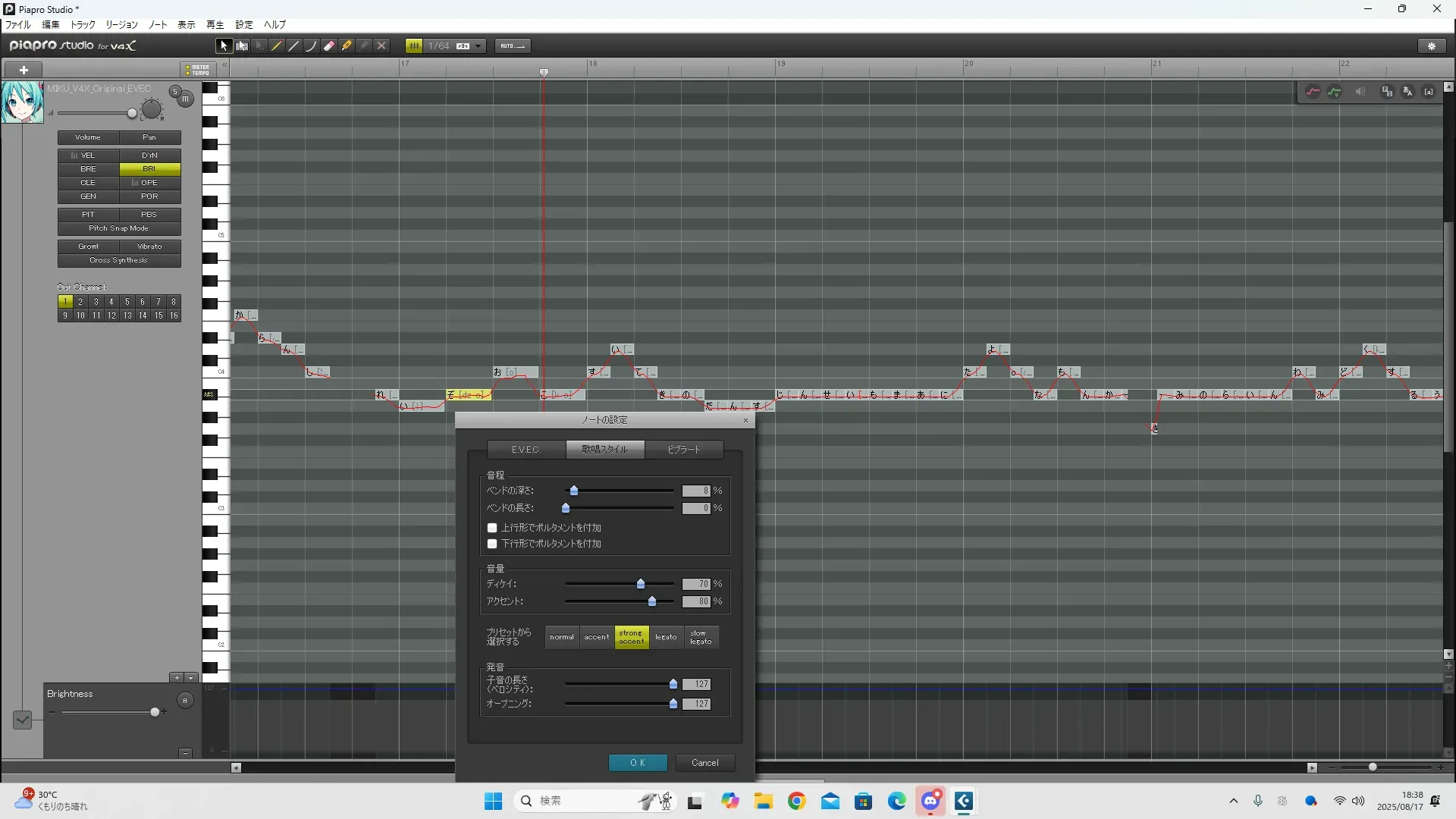Select the eraser tool
1456x819 pixels.
point(329,46)
